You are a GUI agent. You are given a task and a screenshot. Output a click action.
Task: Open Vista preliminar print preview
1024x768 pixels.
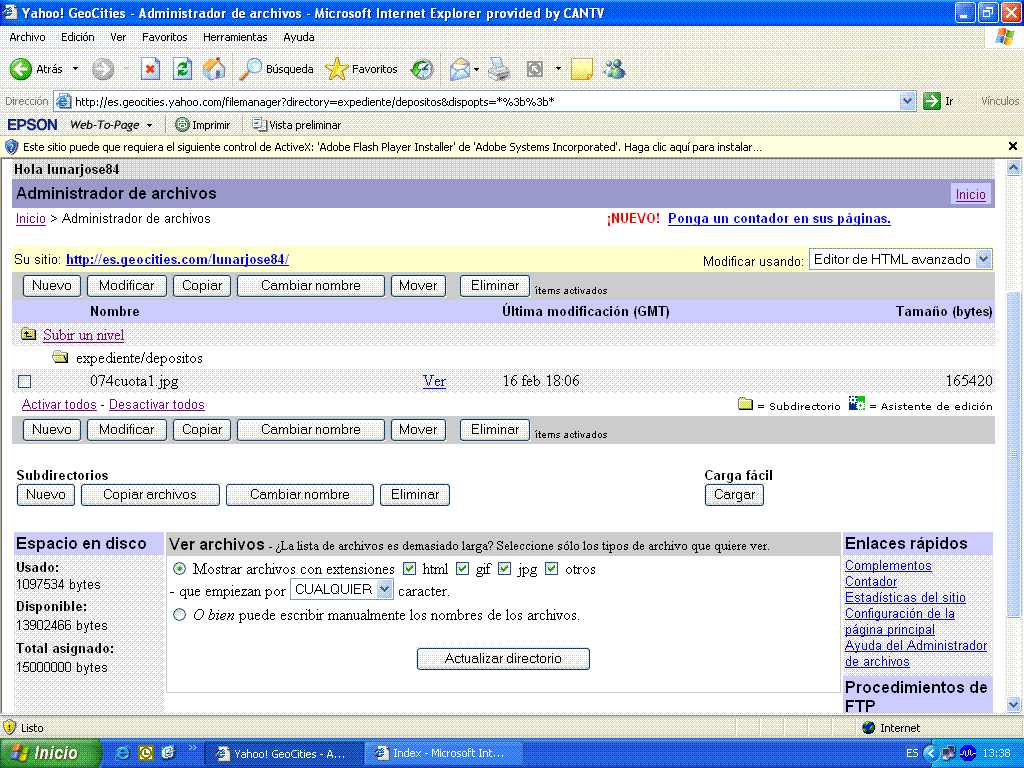[x=297, y=125]
